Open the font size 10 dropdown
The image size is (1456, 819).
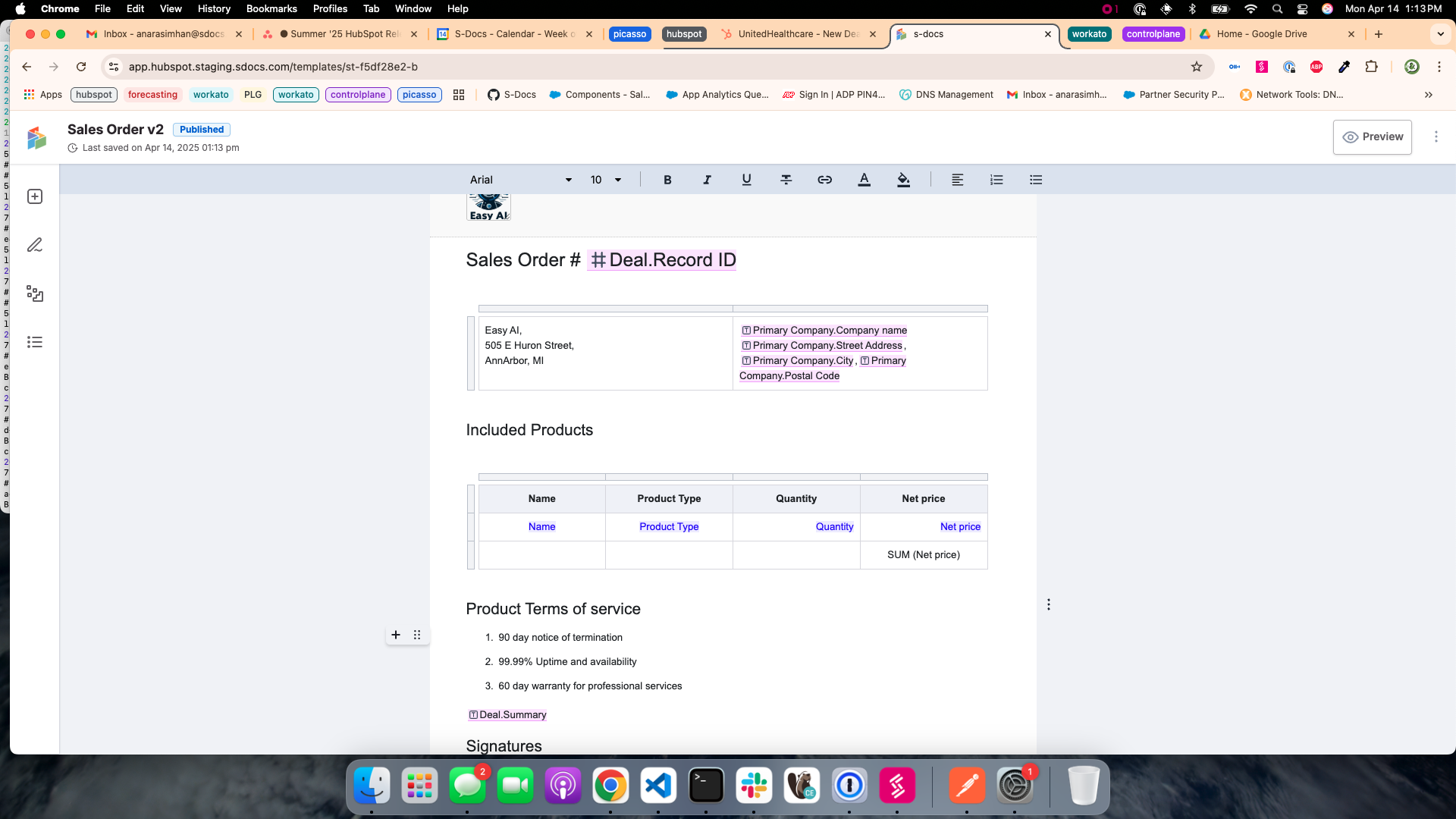point(605,180)
